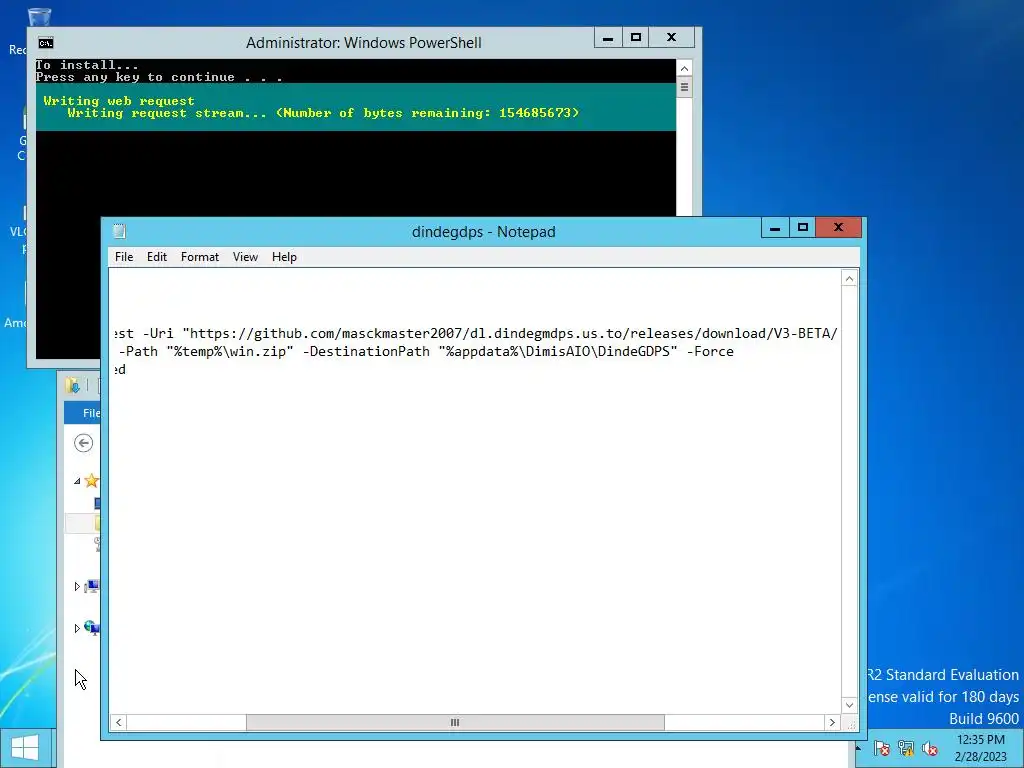The image size is (1024, 768).
Task: Click the Explorer window folder icon
Action: (72, 385)
